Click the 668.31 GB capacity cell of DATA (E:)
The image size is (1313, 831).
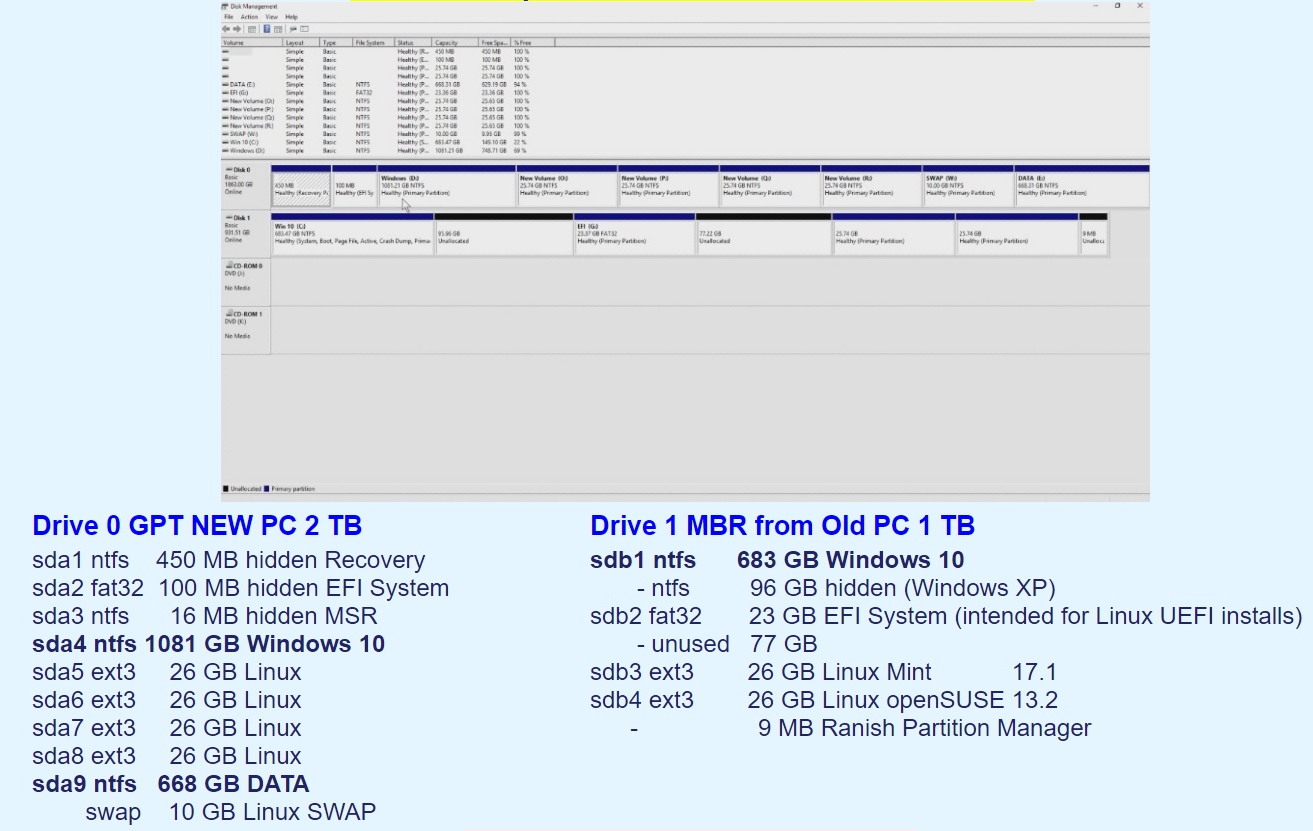click(x=446, y=85)
